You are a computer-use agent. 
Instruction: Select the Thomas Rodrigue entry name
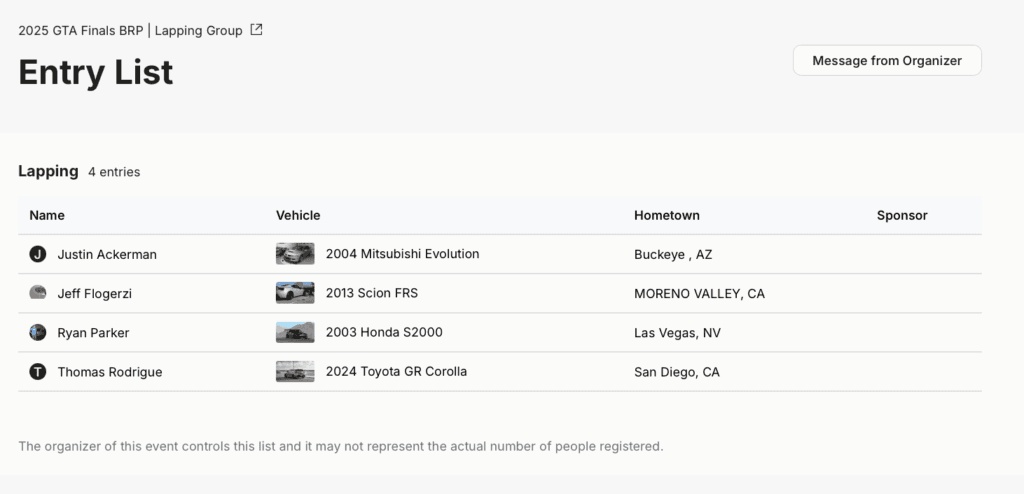pos(110,372)
